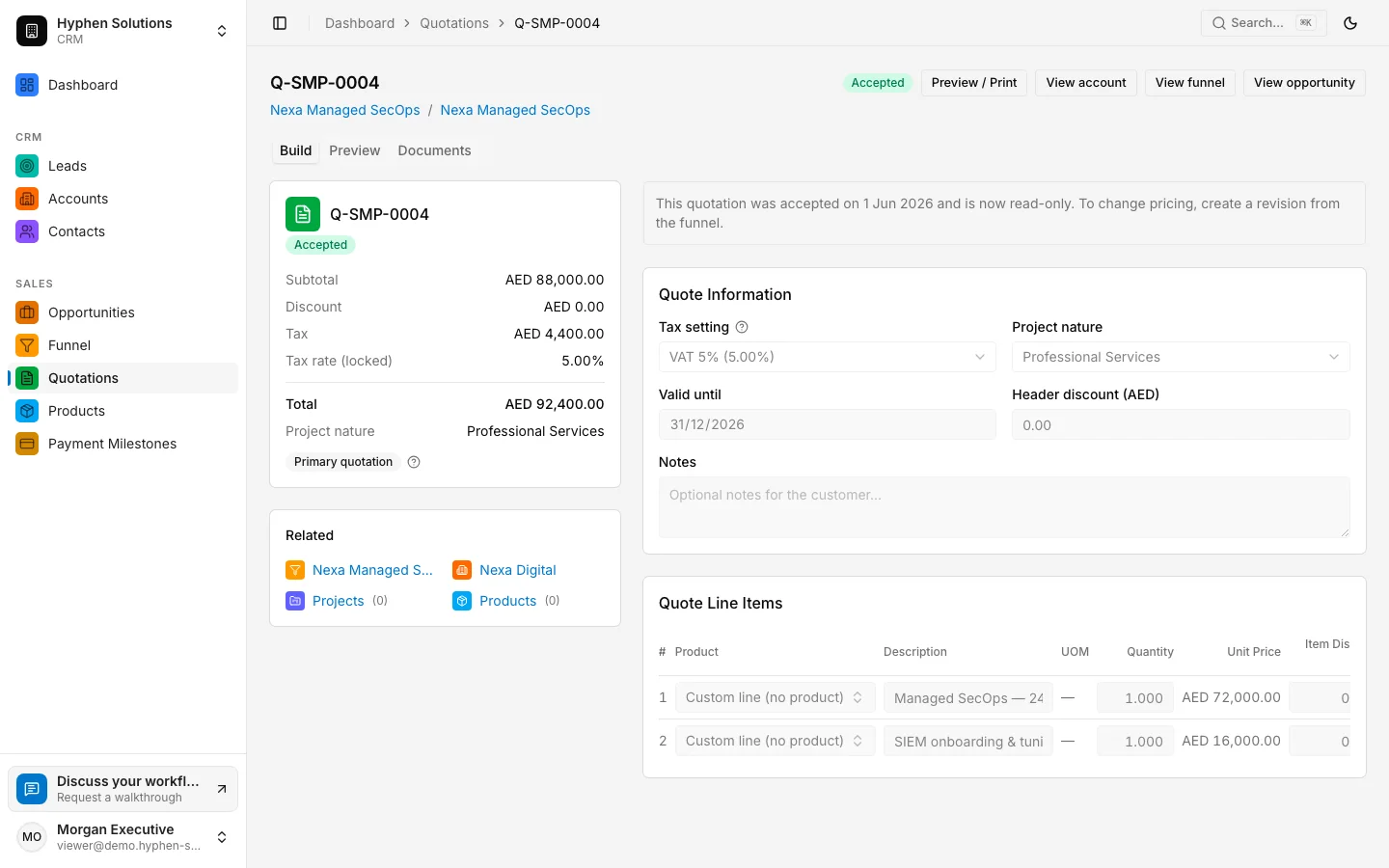Click the Nexa Digital account icon under Related
The image size is (1389, 868).
462,570
